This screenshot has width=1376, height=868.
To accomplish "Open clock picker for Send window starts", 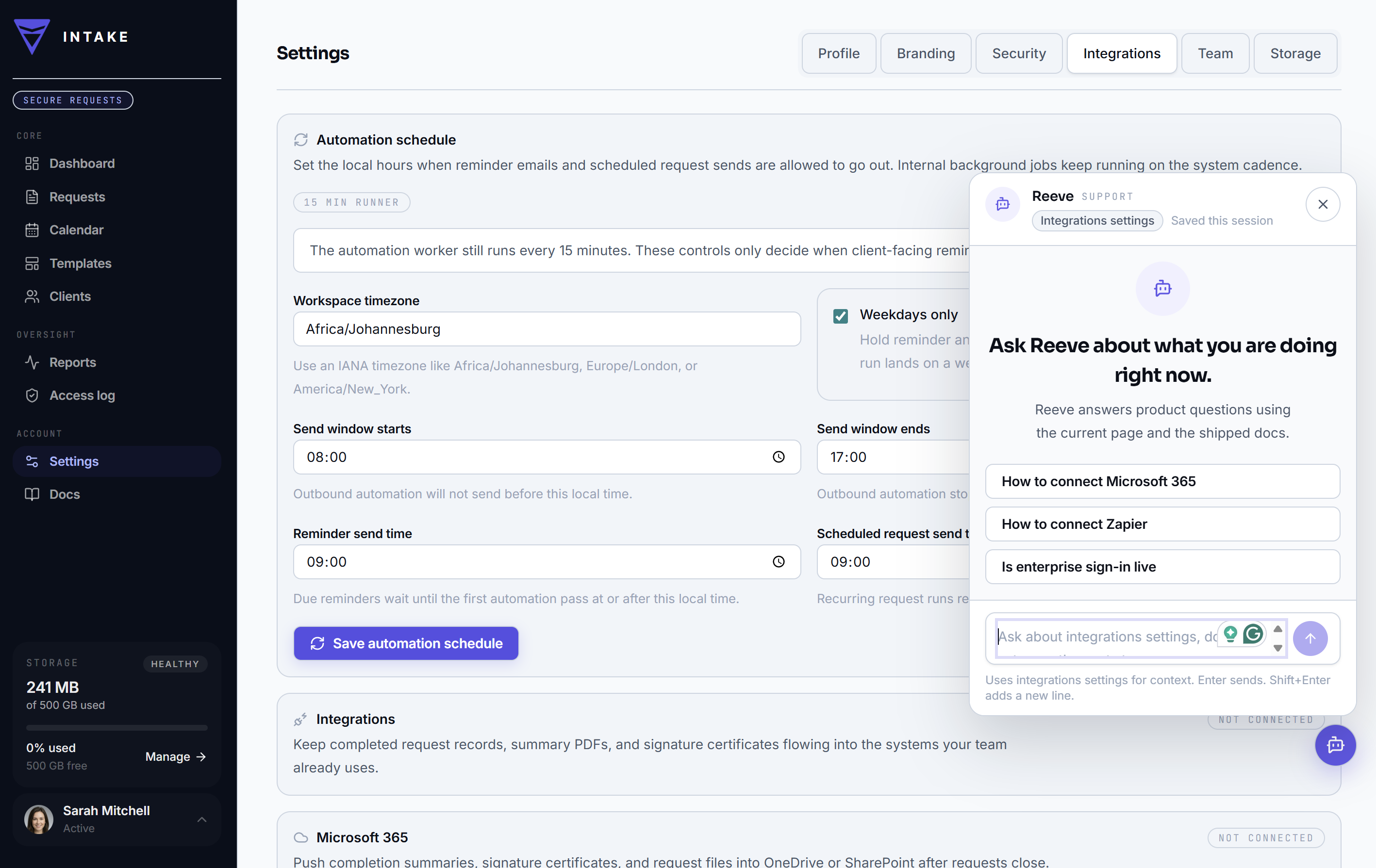I will (779, 457).
